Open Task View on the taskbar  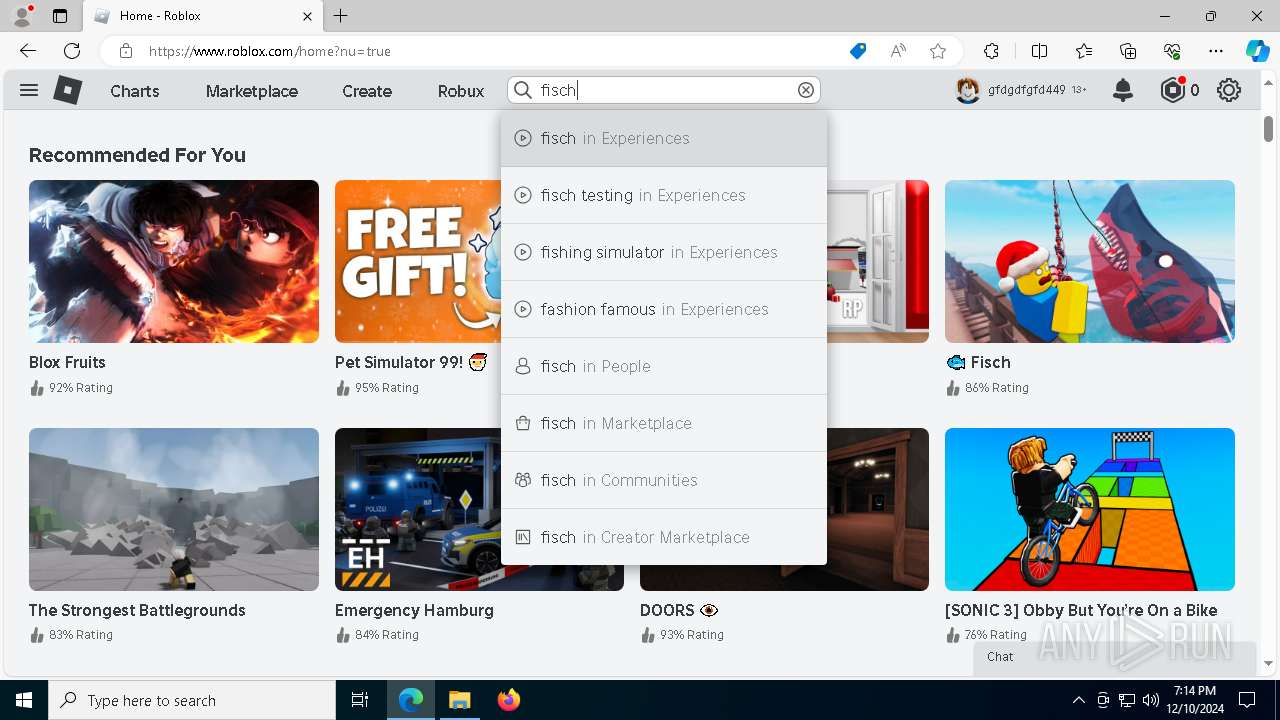360,700
